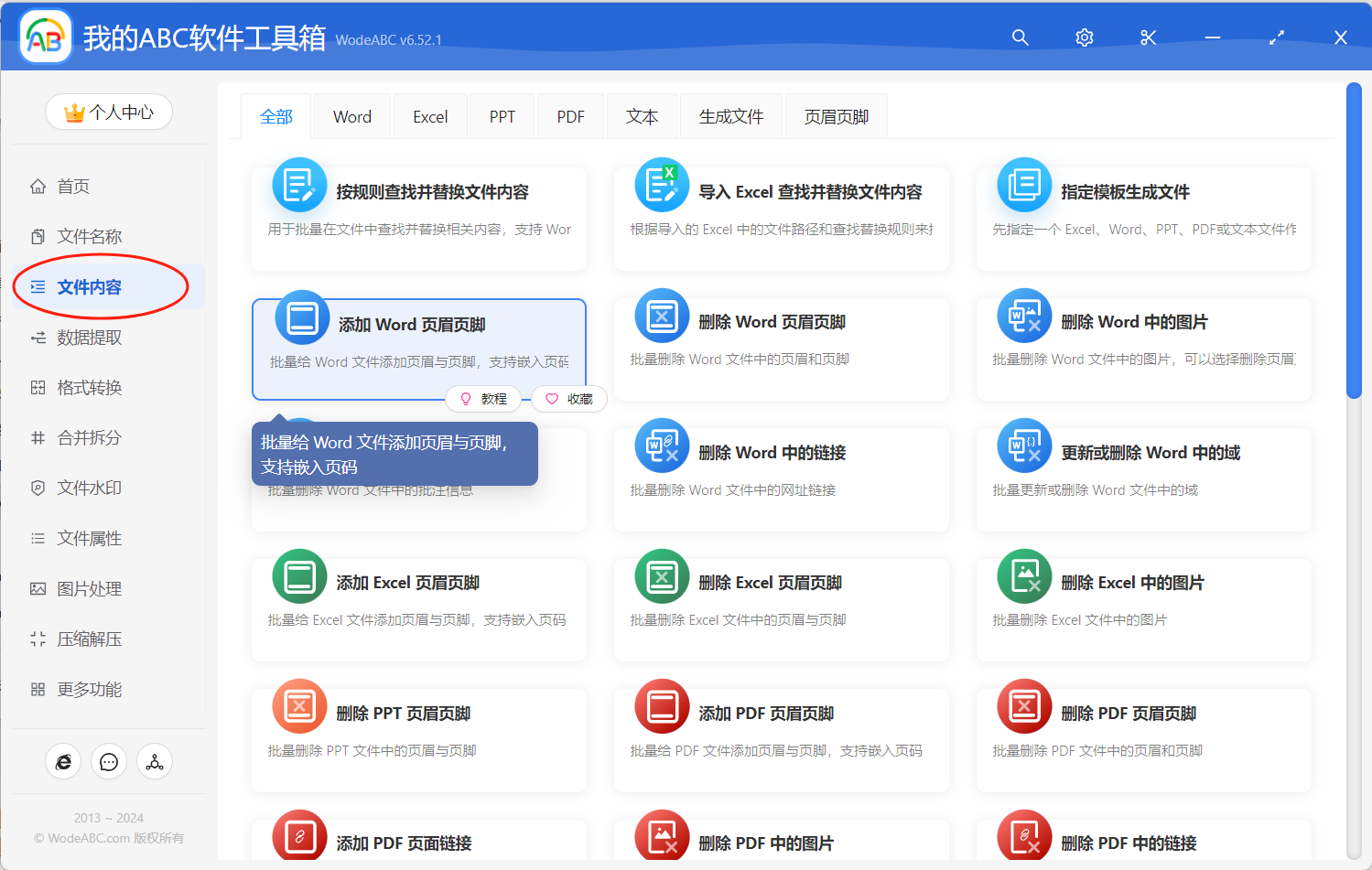Open the settings gear icon

(x=1084, y=38)
